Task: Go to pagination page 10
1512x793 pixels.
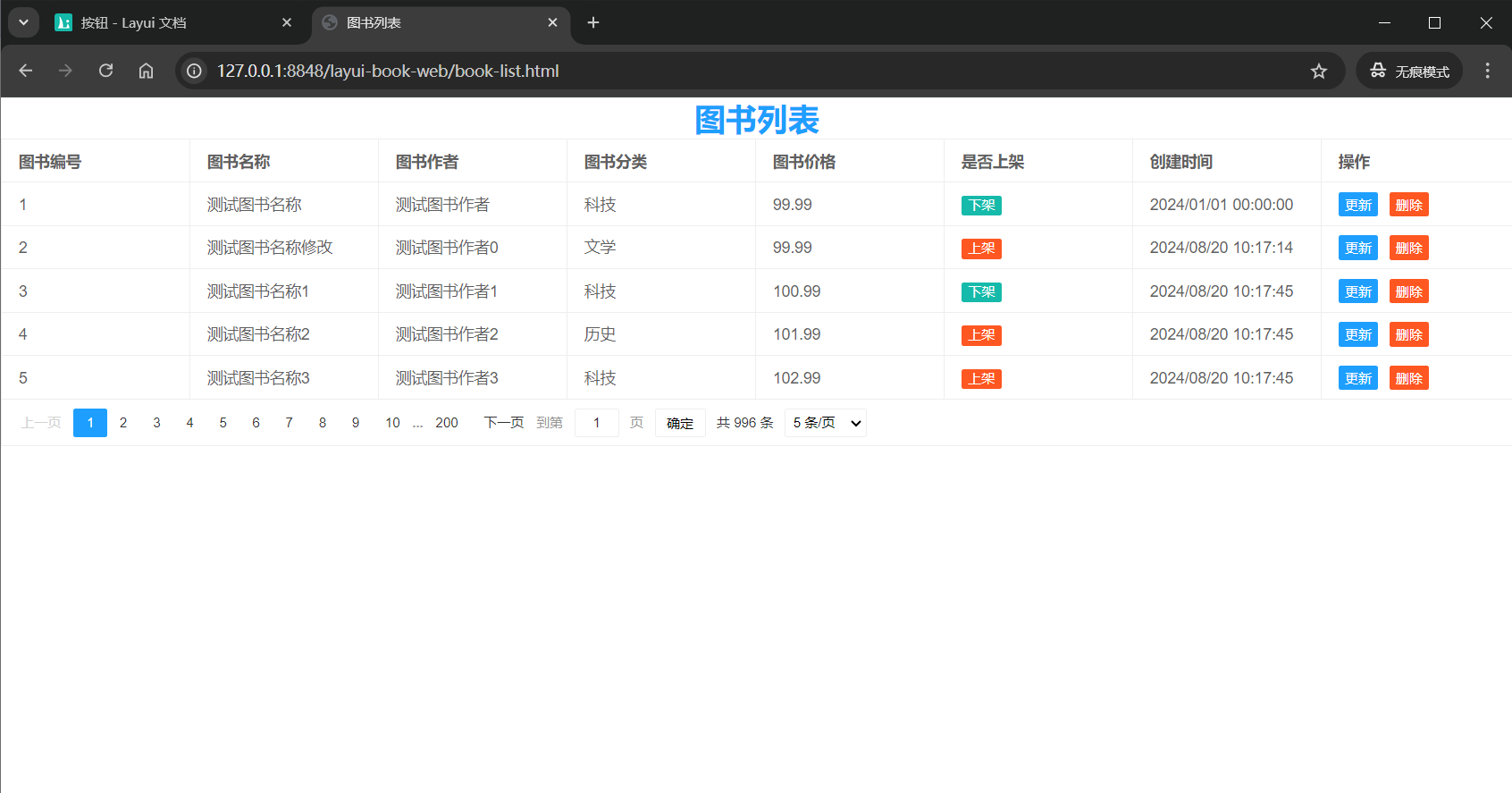Action: click(x=392, y=423)
